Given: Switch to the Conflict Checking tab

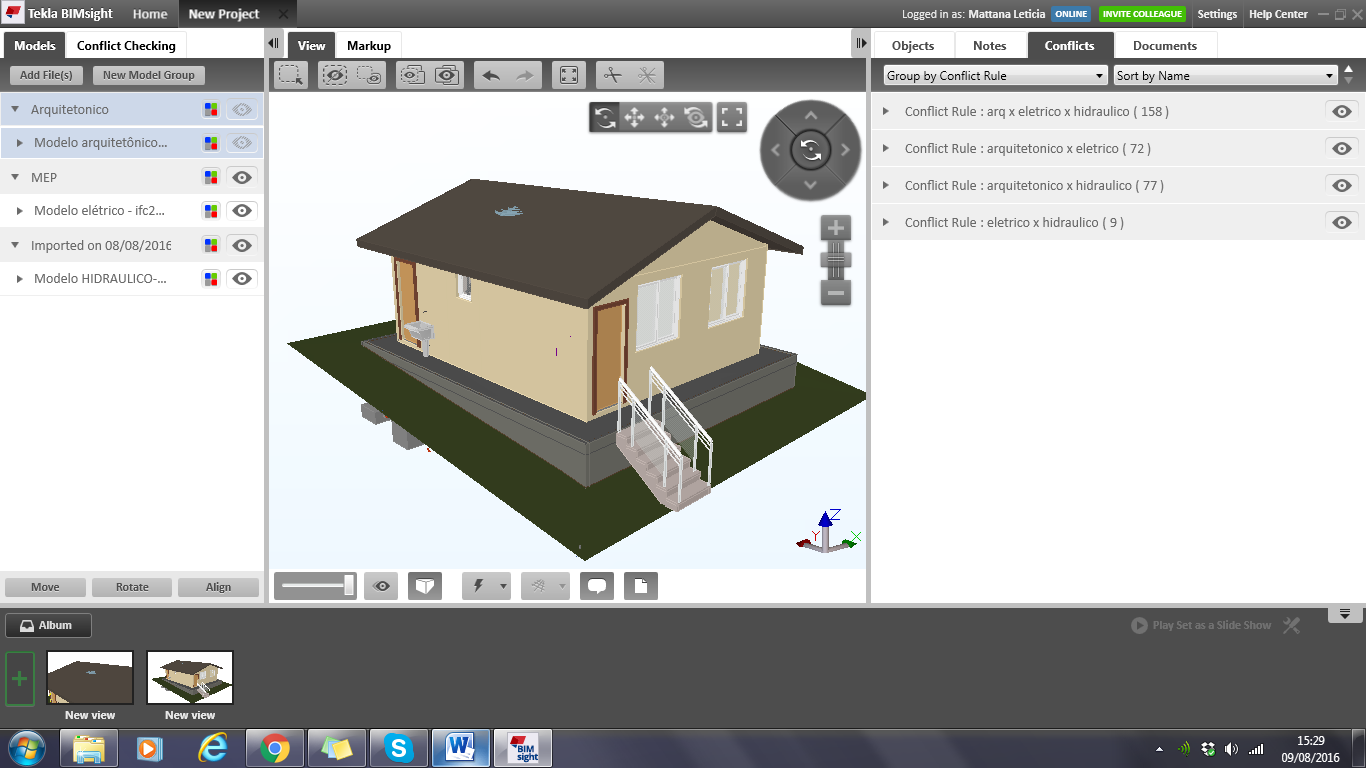Looking at the screenshot, I should [x=126, y=45].
